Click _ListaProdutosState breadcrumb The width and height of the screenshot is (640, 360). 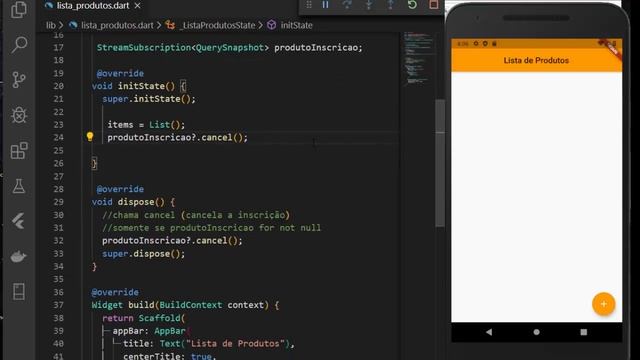pos(218,25)
